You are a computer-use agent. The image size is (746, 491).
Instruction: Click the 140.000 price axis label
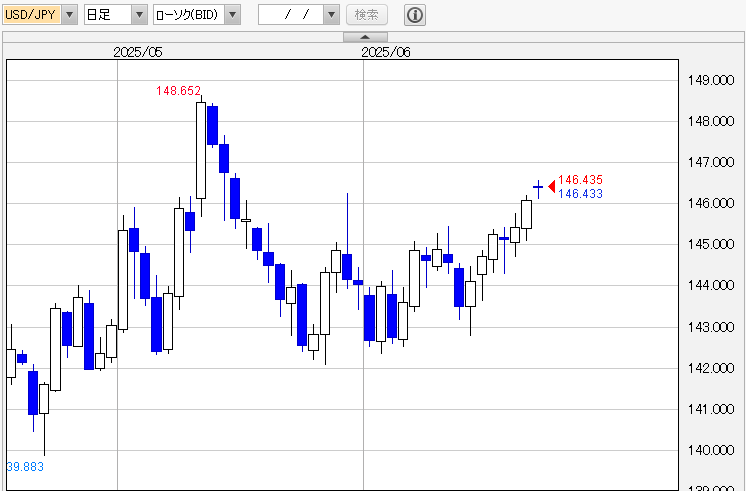(711, 450)
